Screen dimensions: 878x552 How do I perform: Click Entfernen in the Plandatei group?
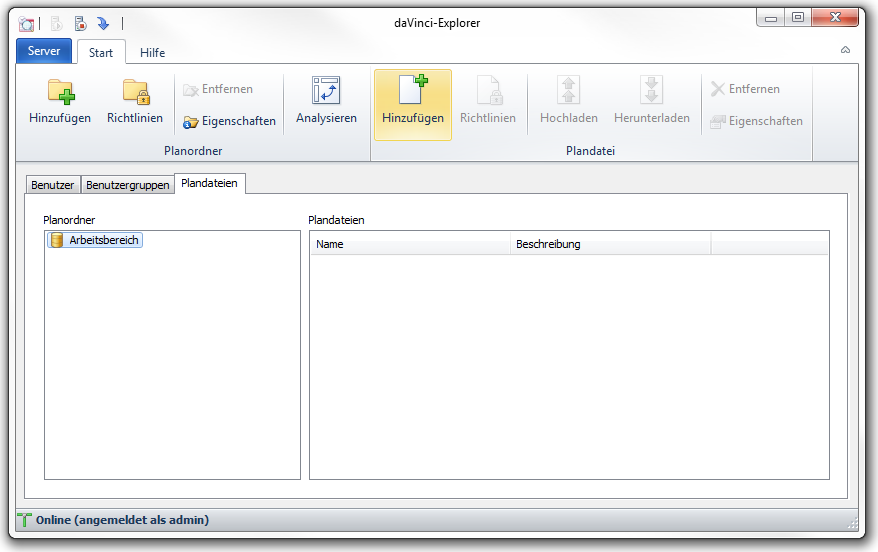pos(745,89)
